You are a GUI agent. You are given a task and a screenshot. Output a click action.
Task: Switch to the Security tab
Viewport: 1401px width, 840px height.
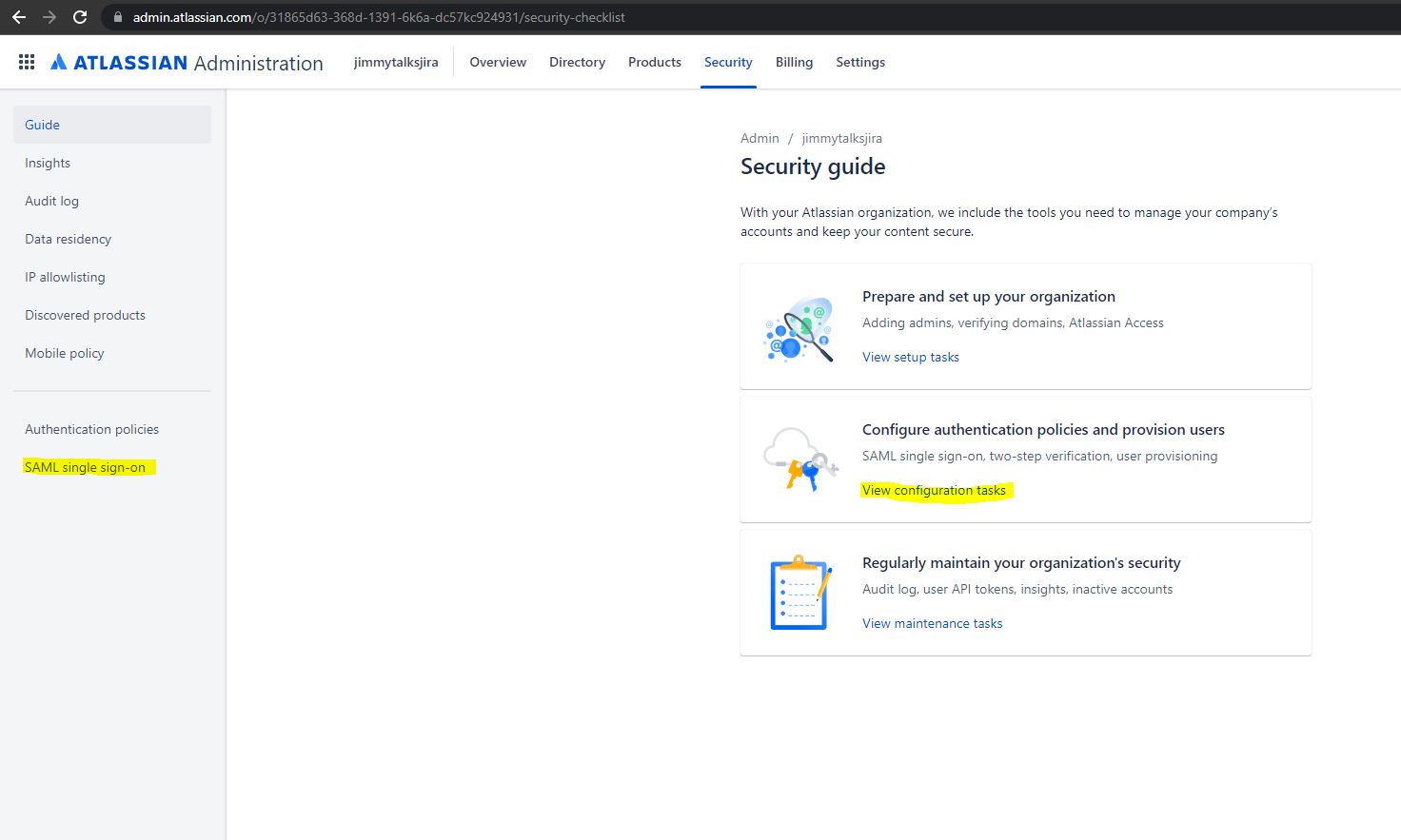[x=727, y=62]
